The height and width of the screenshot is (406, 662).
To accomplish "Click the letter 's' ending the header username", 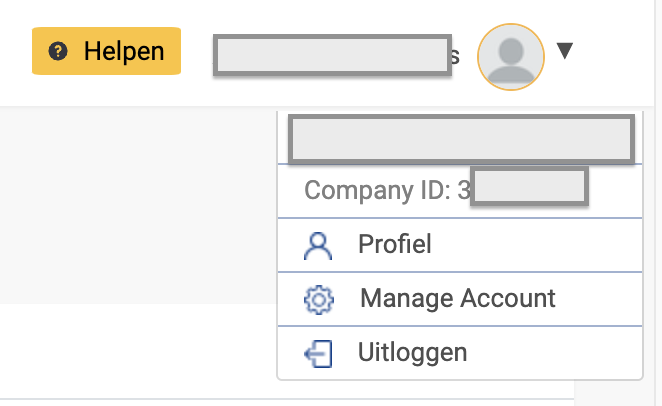I will [454, 56].
